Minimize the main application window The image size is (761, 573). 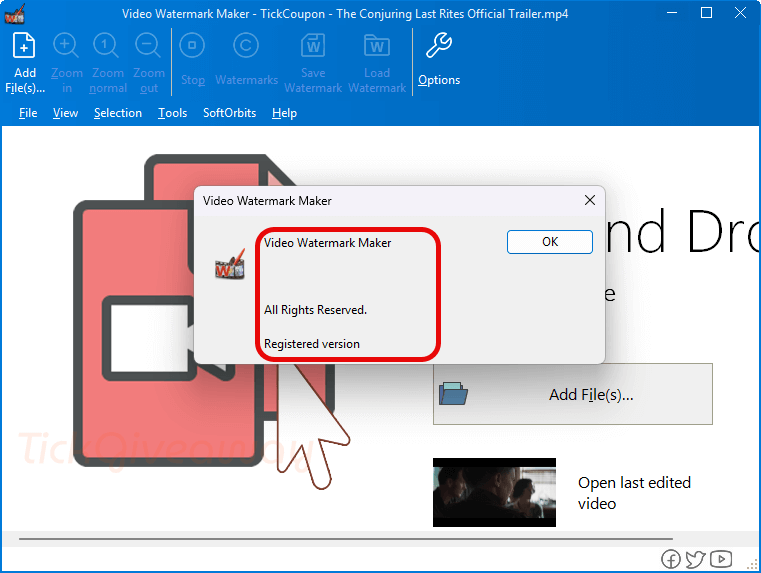point(672,13)
